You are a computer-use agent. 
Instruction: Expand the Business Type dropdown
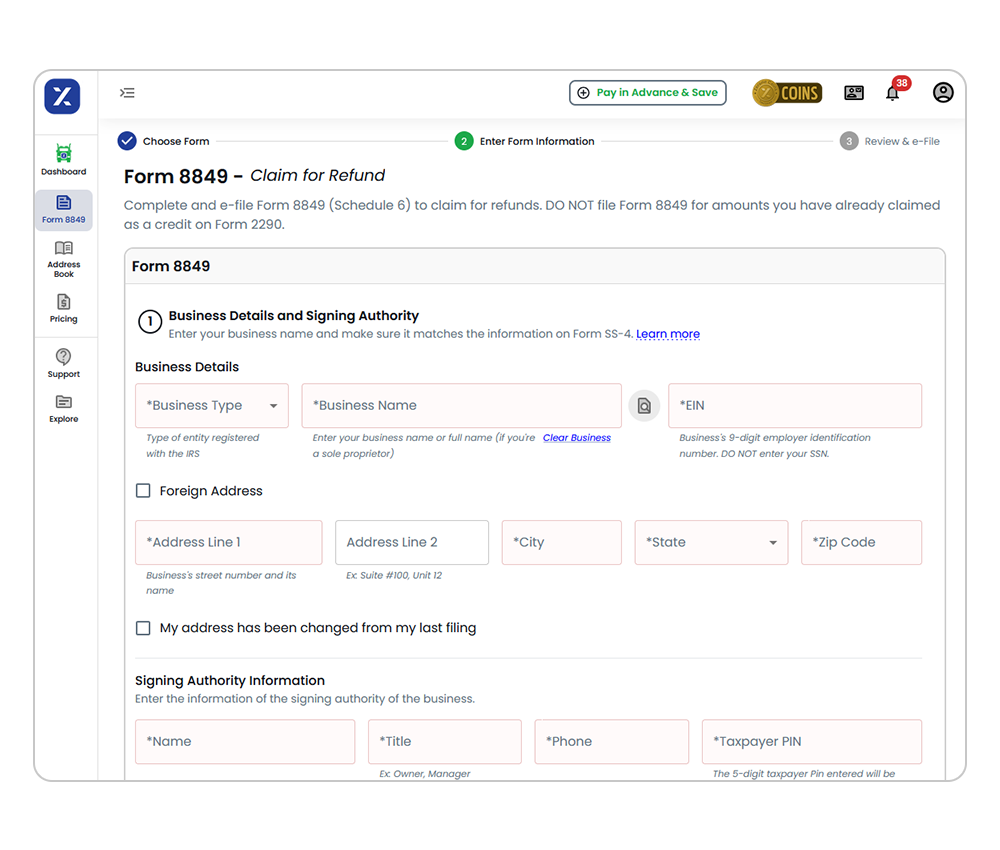coord(212,406)
